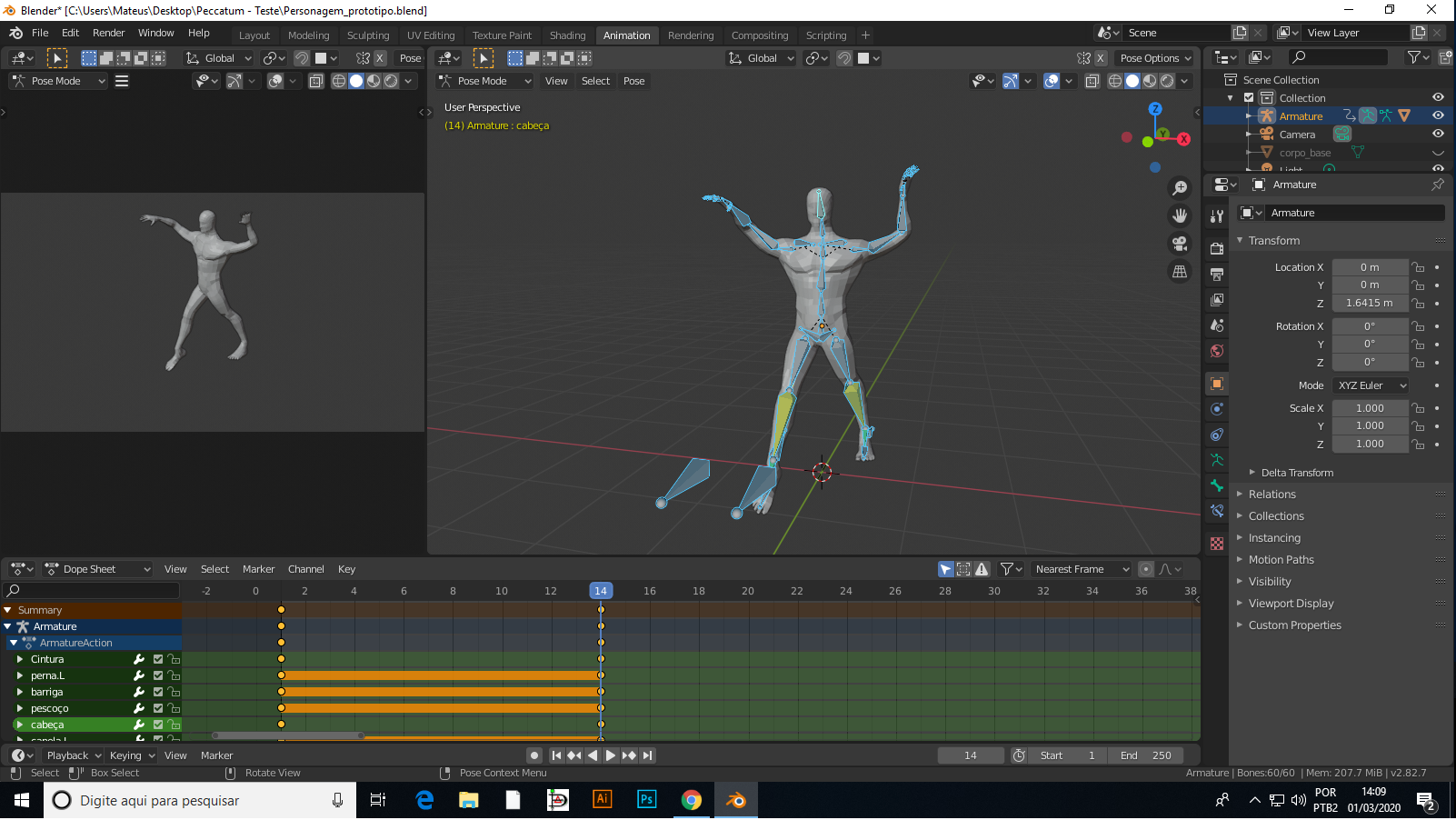Toggle the Location X lock icon
Viewport: 1456px width, 820px height.
tap(1418, 267)
